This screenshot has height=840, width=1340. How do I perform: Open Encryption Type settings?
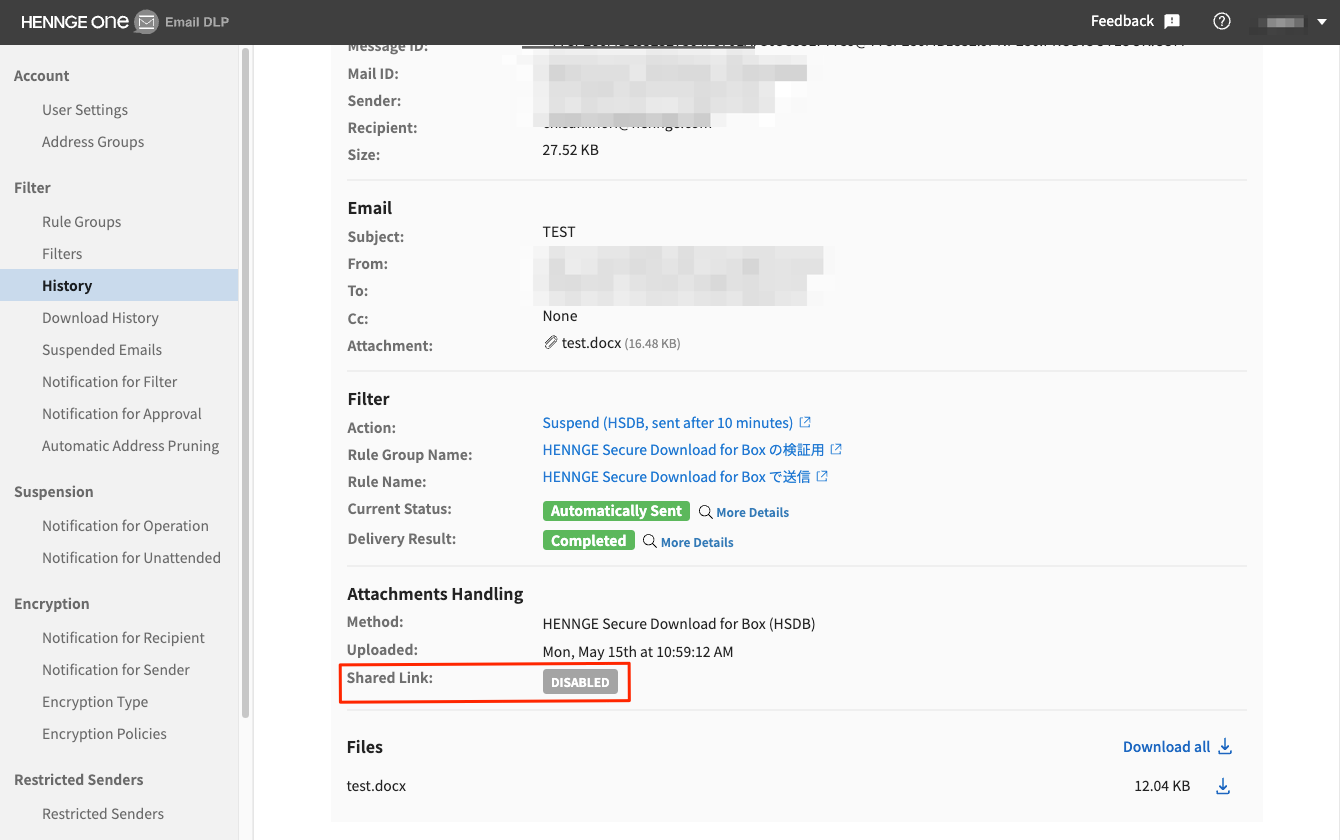click(95, 702)
